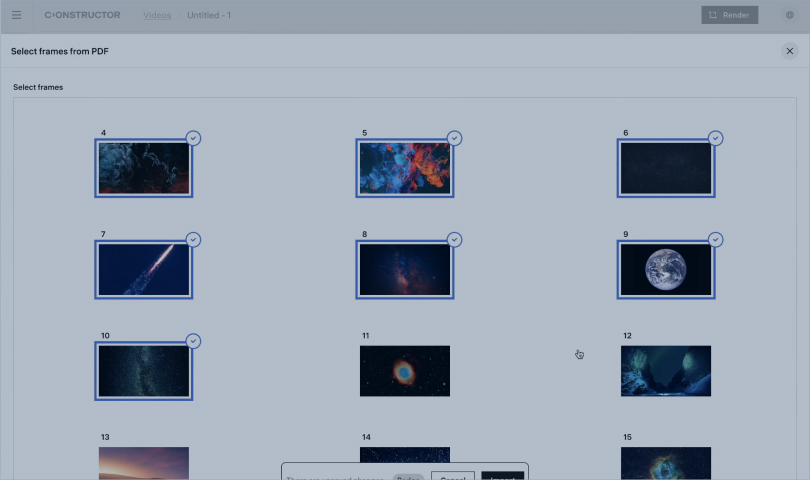Image resolution: width=810 pixels, height=480 pixels.
Task: Uncheck the checkmark on frame 4
Action: [193, 138]
